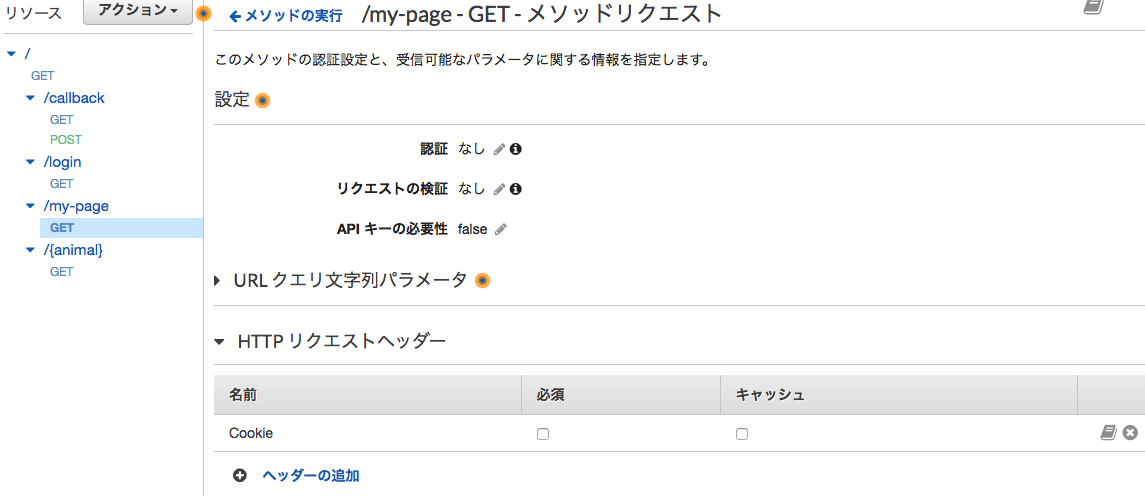Click the ヘッダーの追加 link

tap(310, 476)
